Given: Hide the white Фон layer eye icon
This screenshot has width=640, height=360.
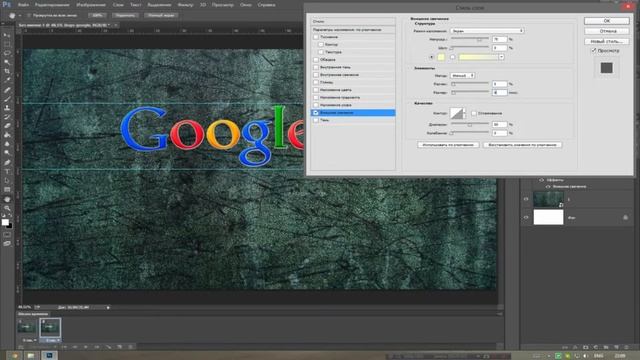Looking at the screenshot, I should pyautogui.click(x=526, y=218).
